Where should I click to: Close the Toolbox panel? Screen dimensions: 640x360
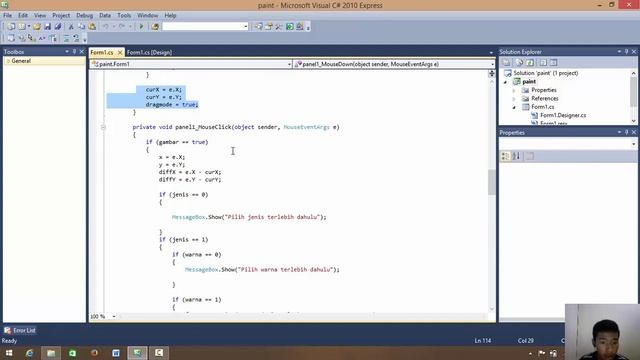(x=82, y=51)
